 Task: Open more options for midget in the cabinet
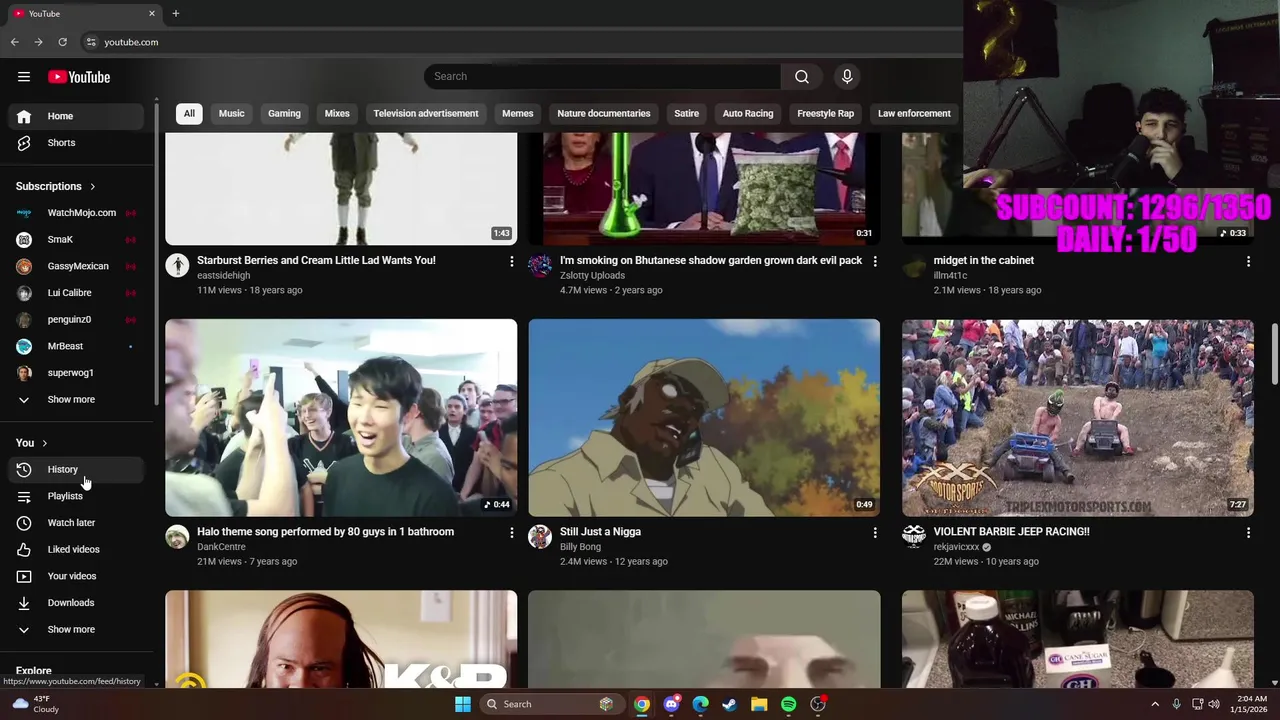[x=1248, y=261]
